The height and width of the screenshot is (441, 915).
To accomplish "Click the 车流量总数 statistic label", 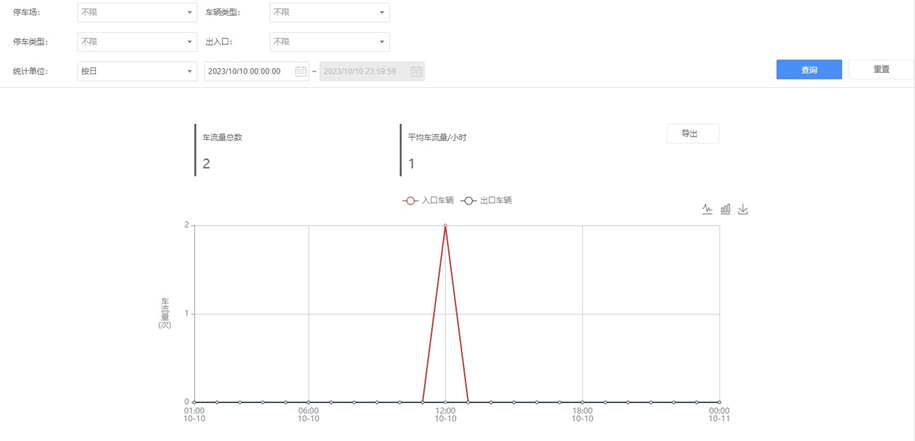I will click(222, 139).
